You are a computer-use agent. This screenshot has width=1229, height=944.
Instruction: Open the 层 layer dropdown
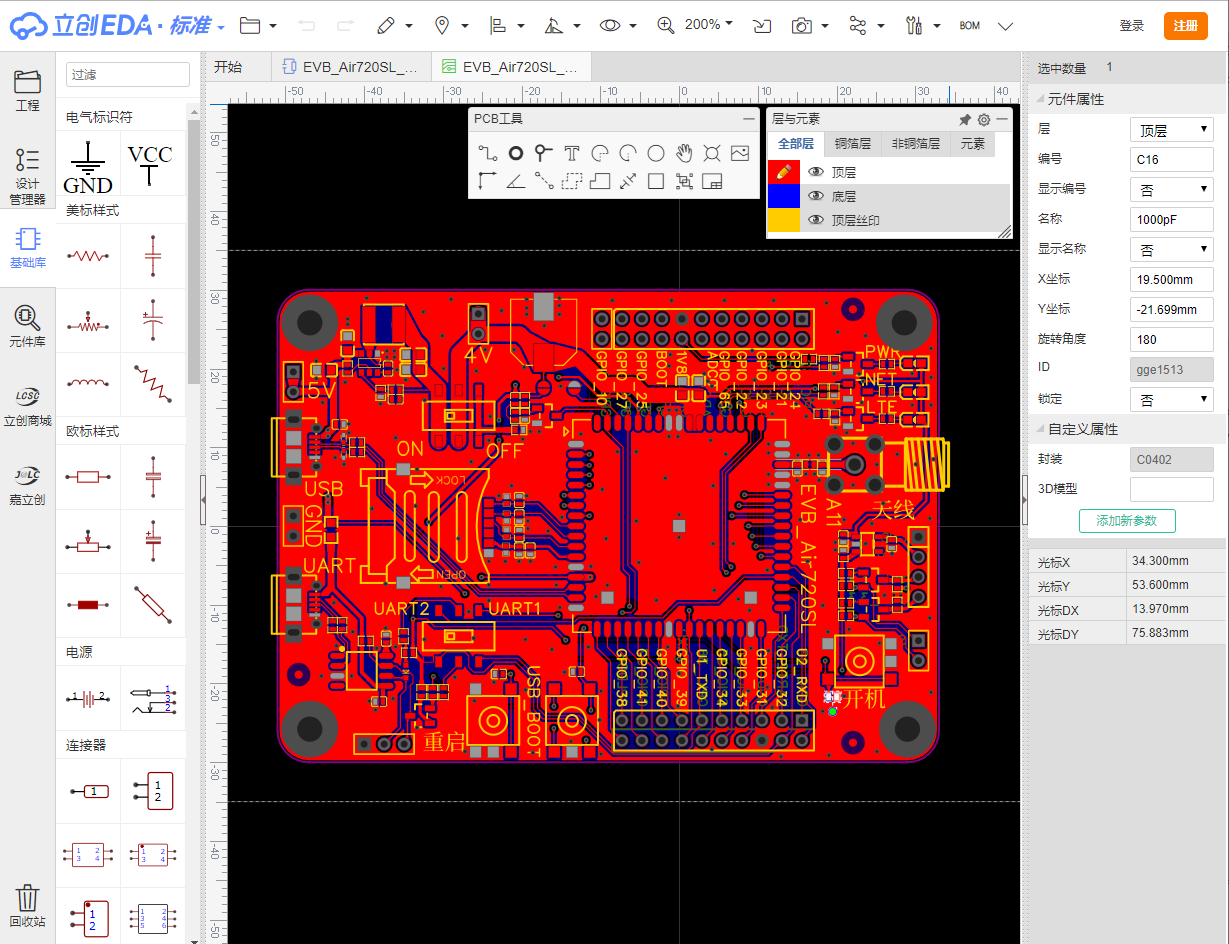[1171, 130]
